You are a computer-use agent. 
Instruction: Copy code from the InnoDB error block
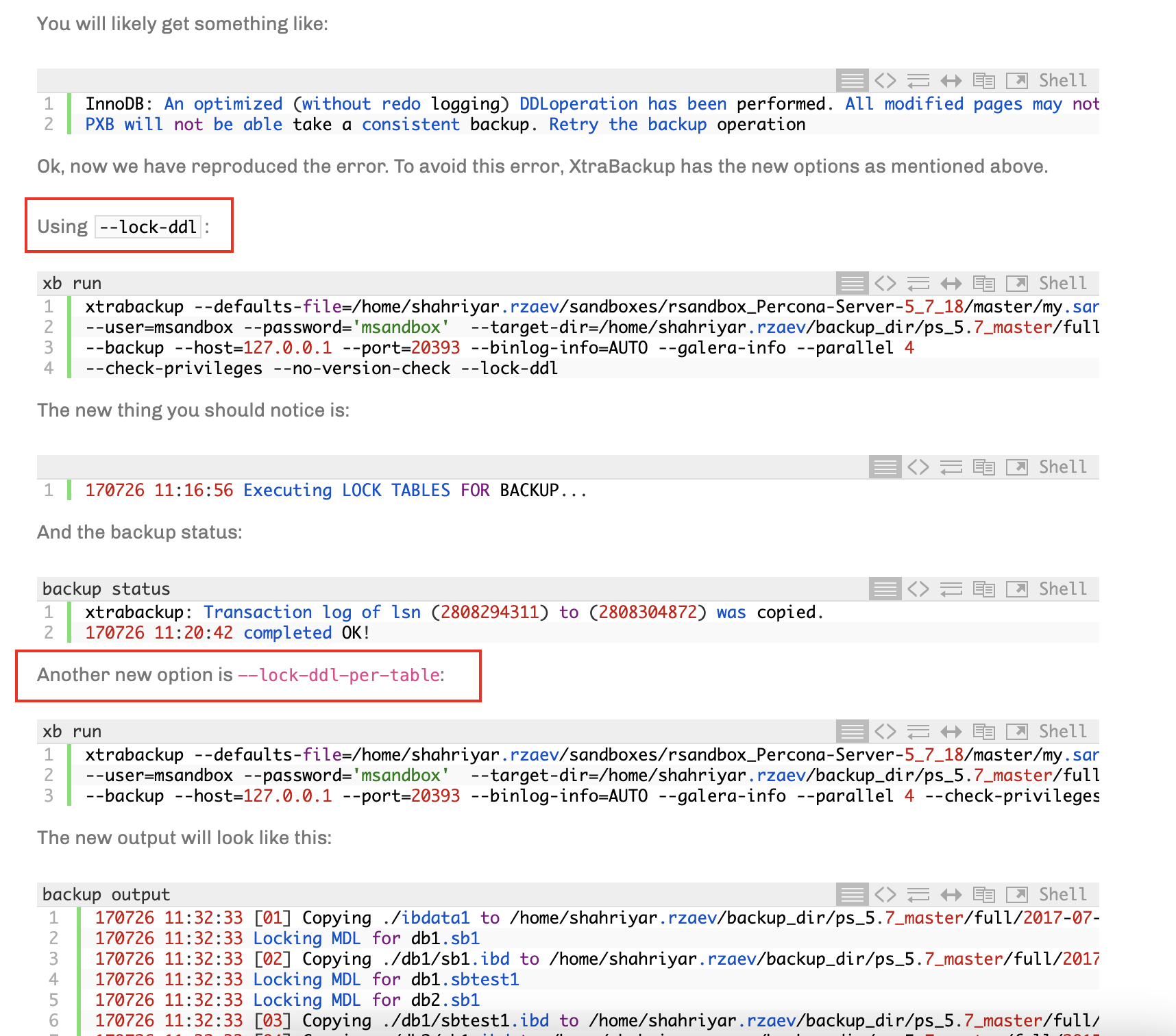tap(984, 81)
